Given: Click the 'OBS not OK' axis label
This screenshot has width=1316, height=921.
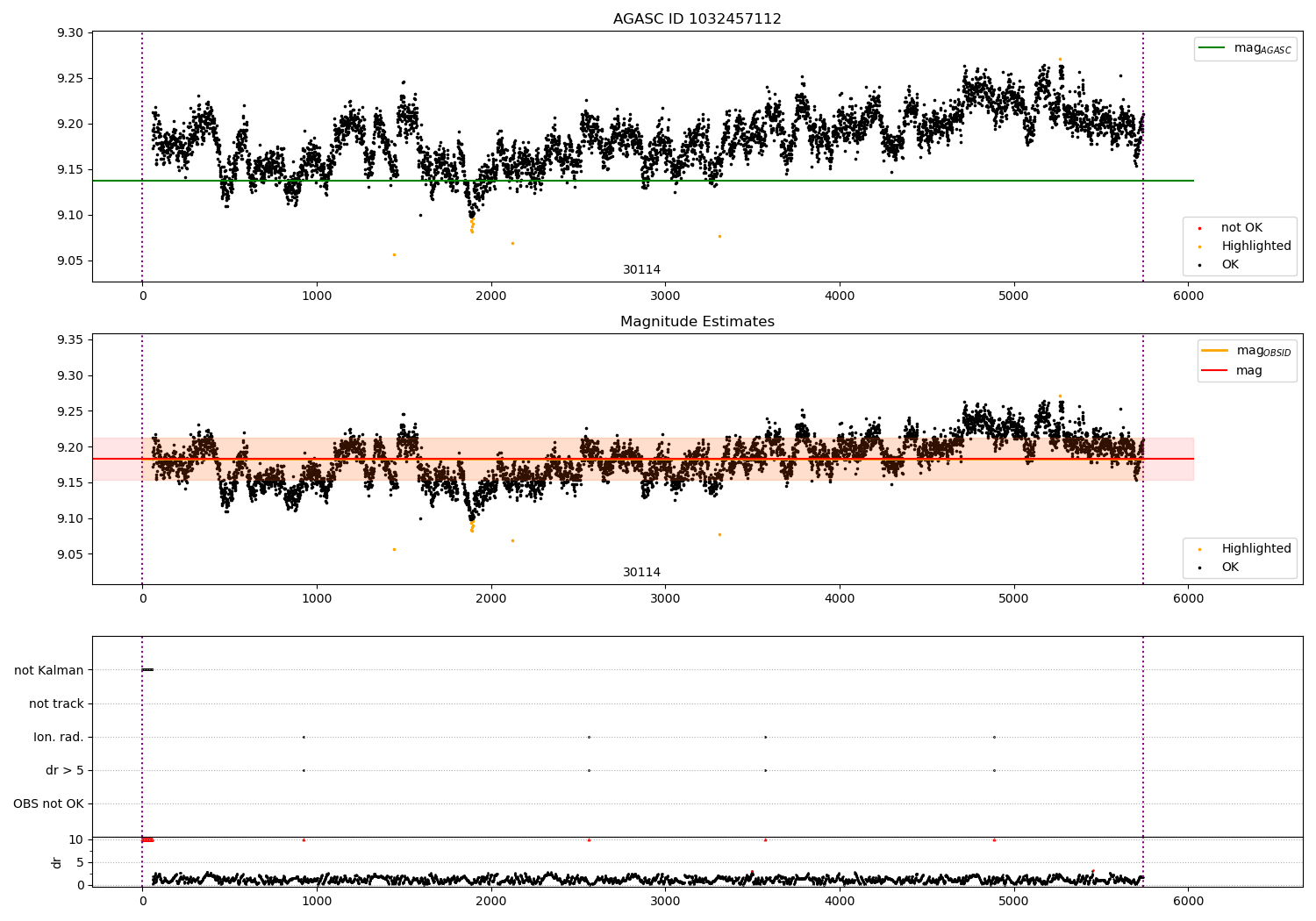Looking at the screenshot, I should pyautogui.click(x=48, y=803).
